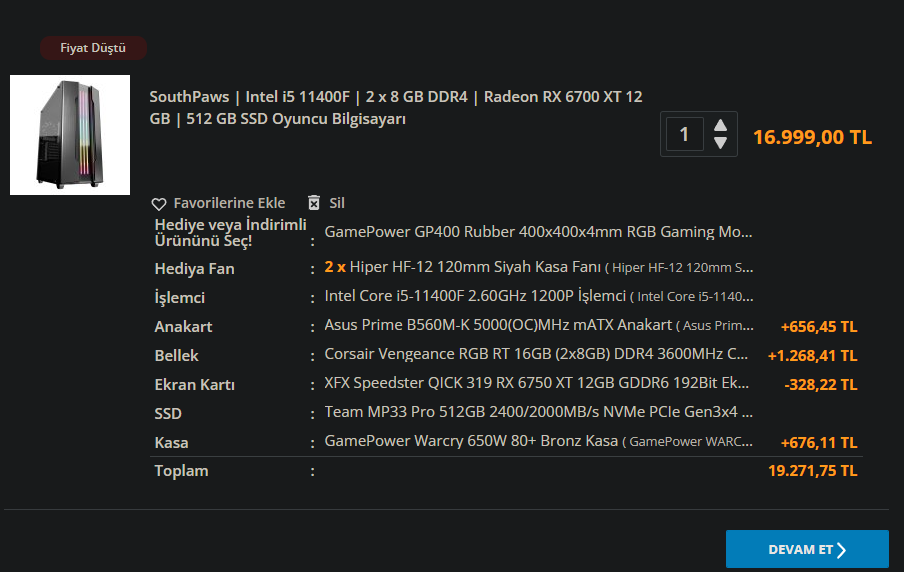Click the Anakart row label
Viewport: 904px width, 572px height.
coord(183,327)
